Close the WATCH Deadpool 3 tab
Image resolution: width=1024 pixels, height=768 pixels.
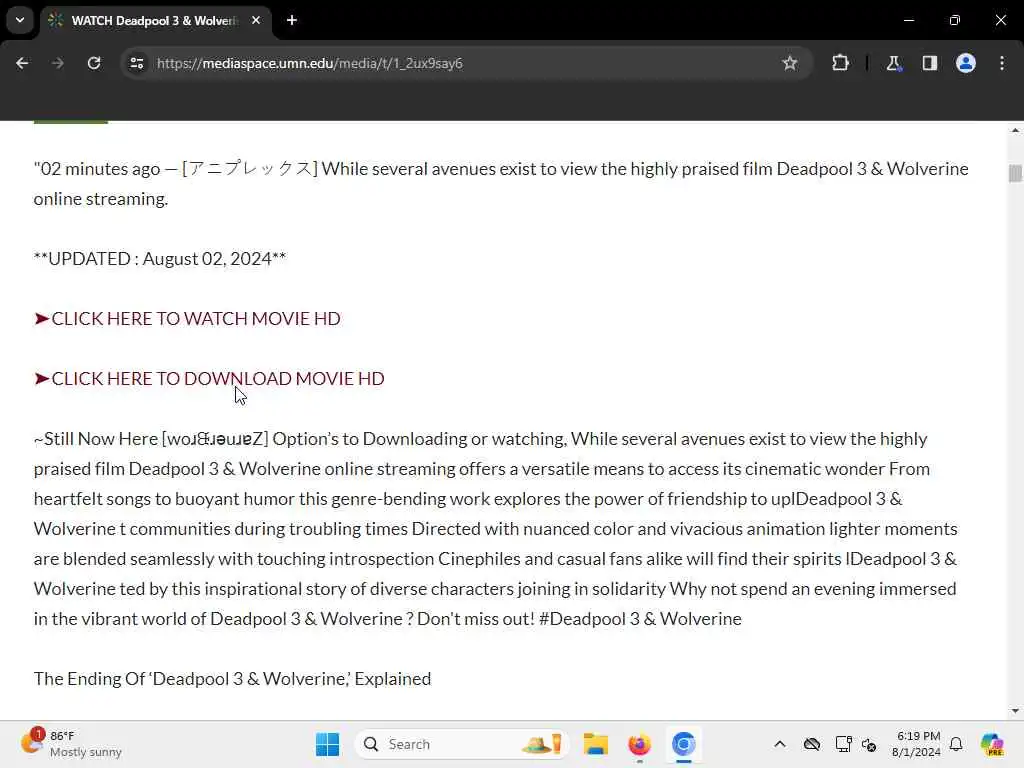pyautogui.click(x=256, y=20)
